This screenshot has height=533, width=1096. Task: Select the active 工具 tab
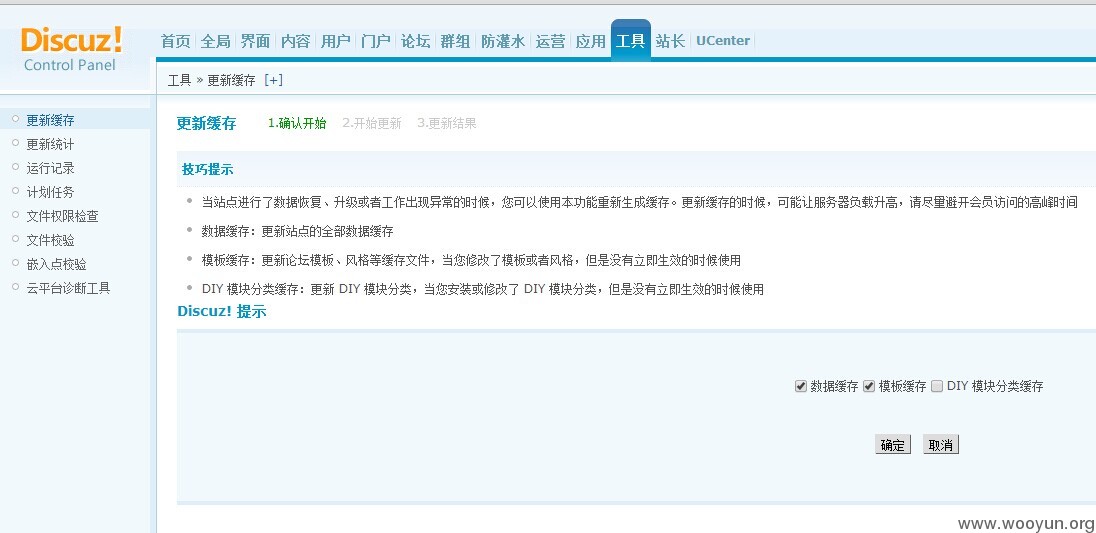pos(630,41)
